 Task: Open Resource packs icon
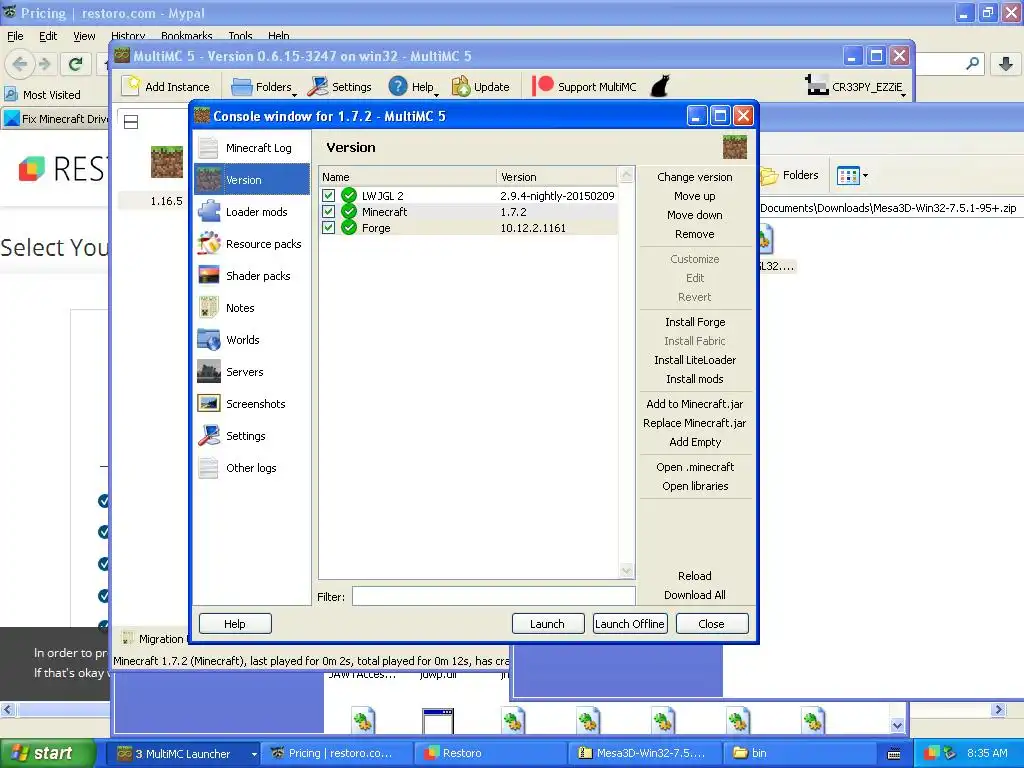click(209, 244)
